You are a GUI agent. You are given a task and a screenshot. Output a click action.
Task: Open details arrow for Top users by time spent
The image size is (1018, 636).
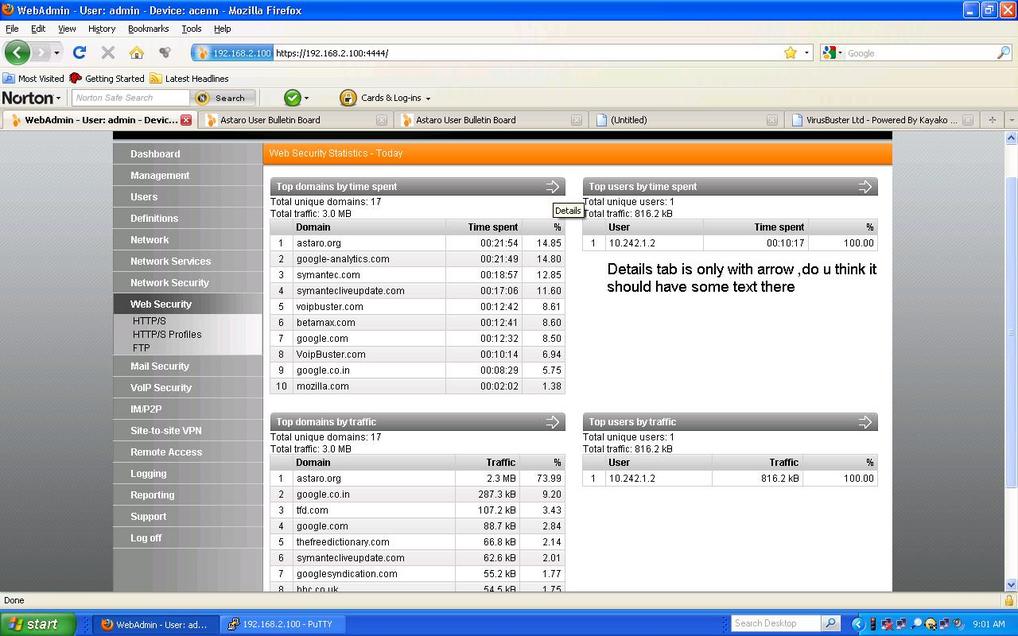[x=865, y=187]
